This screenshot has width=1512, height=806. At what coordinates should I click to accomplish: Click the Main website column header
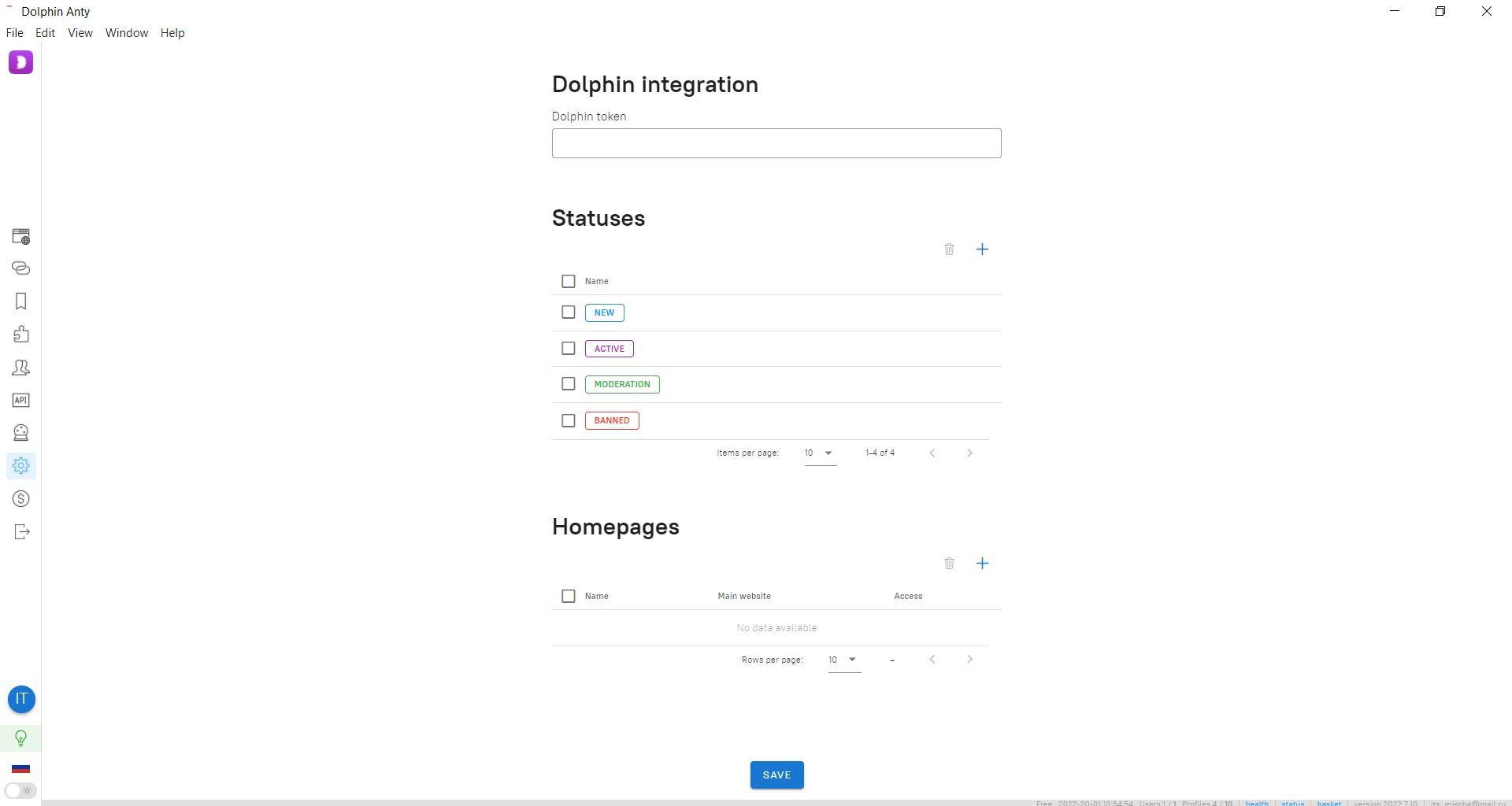(x=744, y=596)
